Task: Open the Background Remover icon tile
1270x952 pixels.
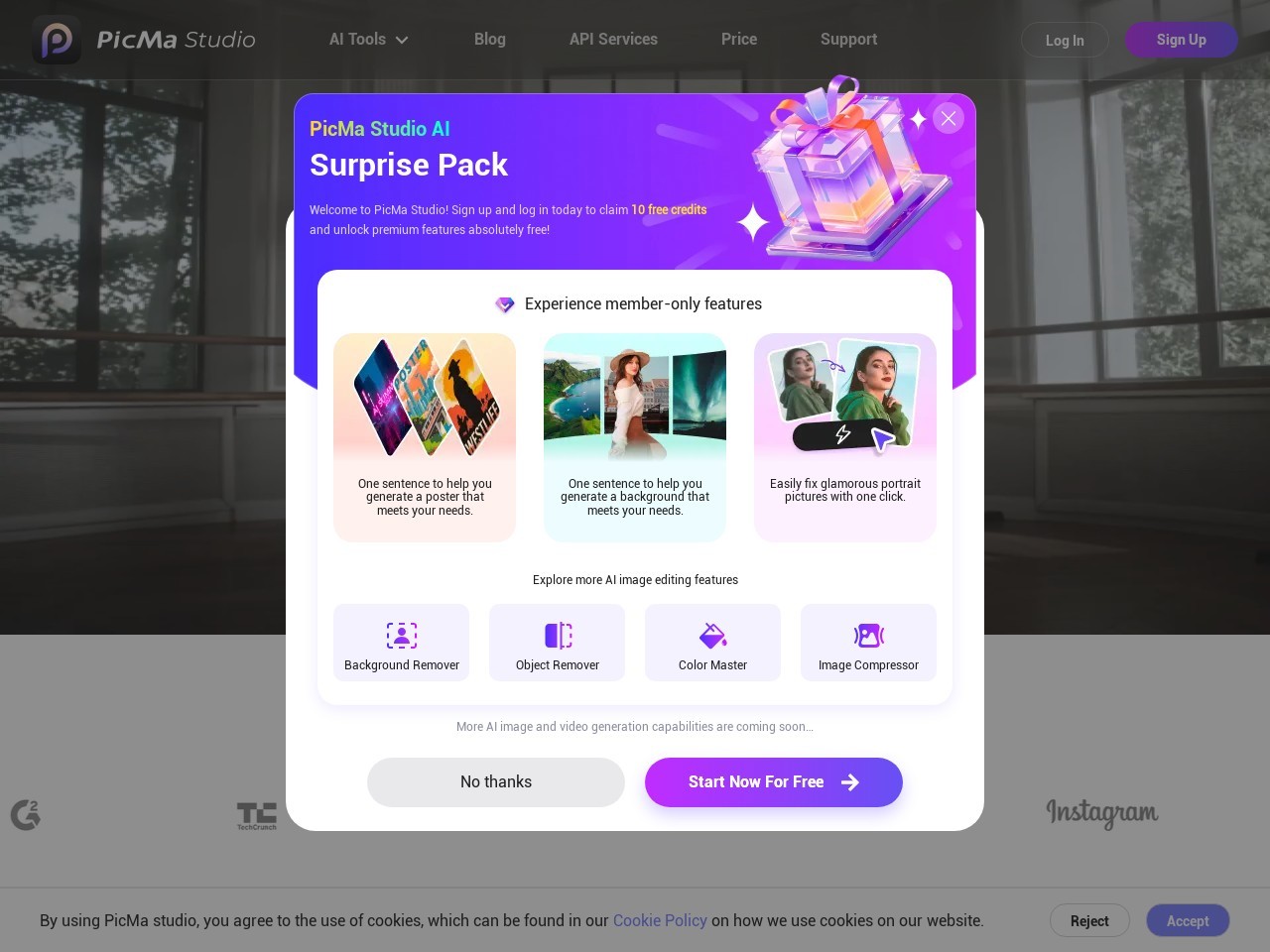Action: click(x=402, y=635)
